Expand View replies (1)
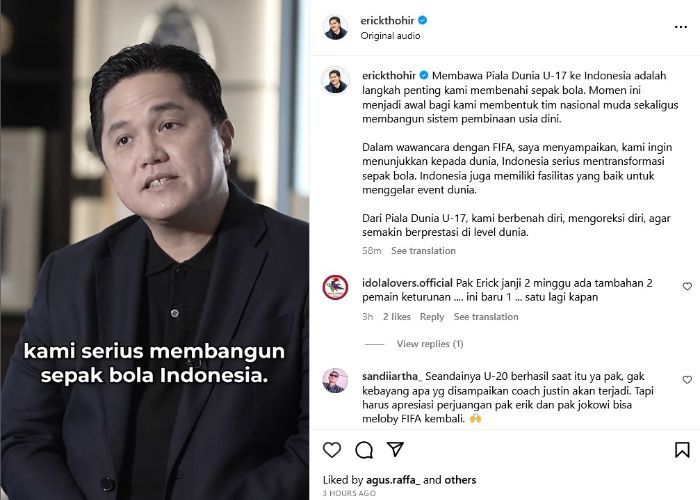The width and height of the screenshot is (700, 500). tap(430, 344)
